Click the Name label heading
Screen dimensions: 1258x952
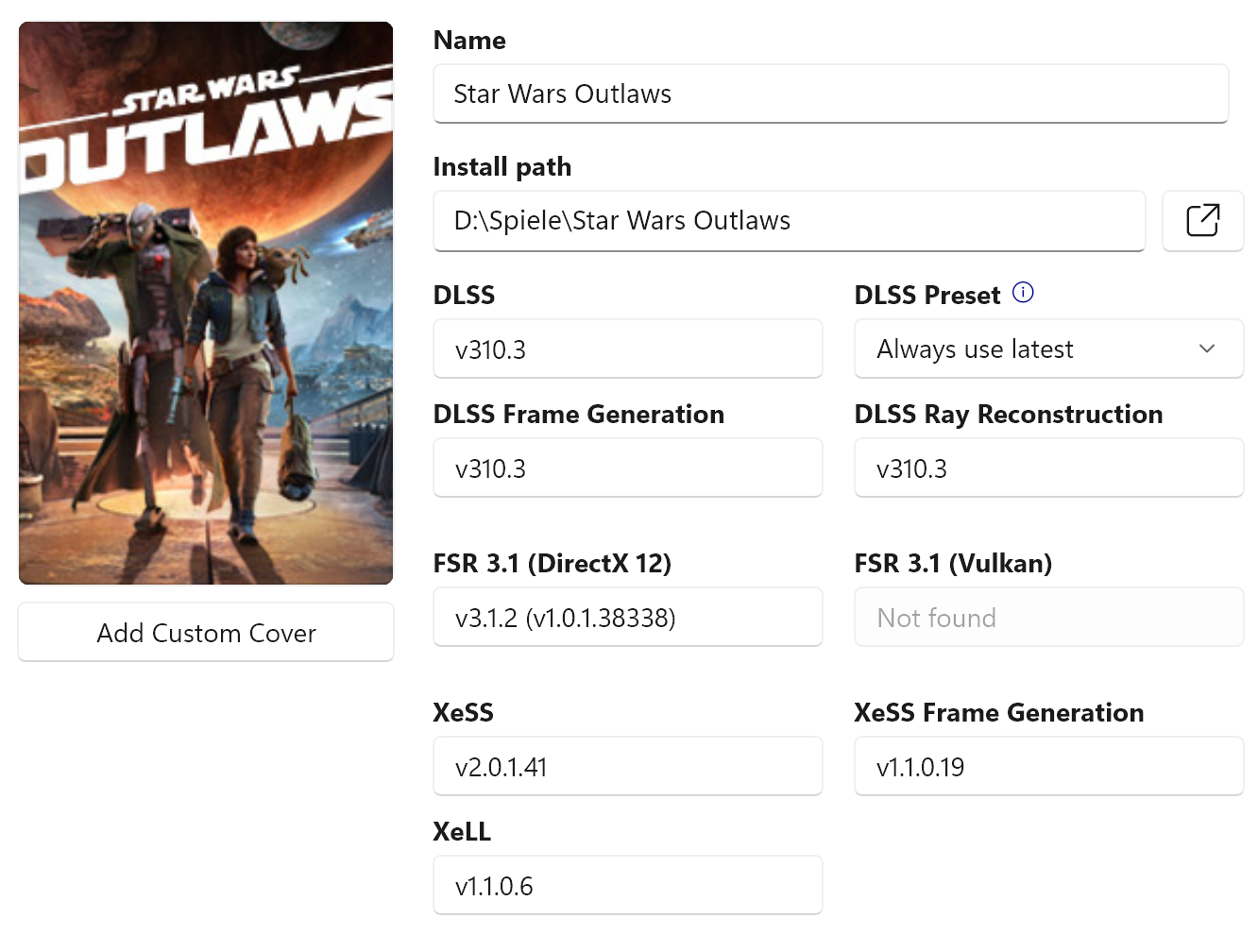tap(469, 41)
